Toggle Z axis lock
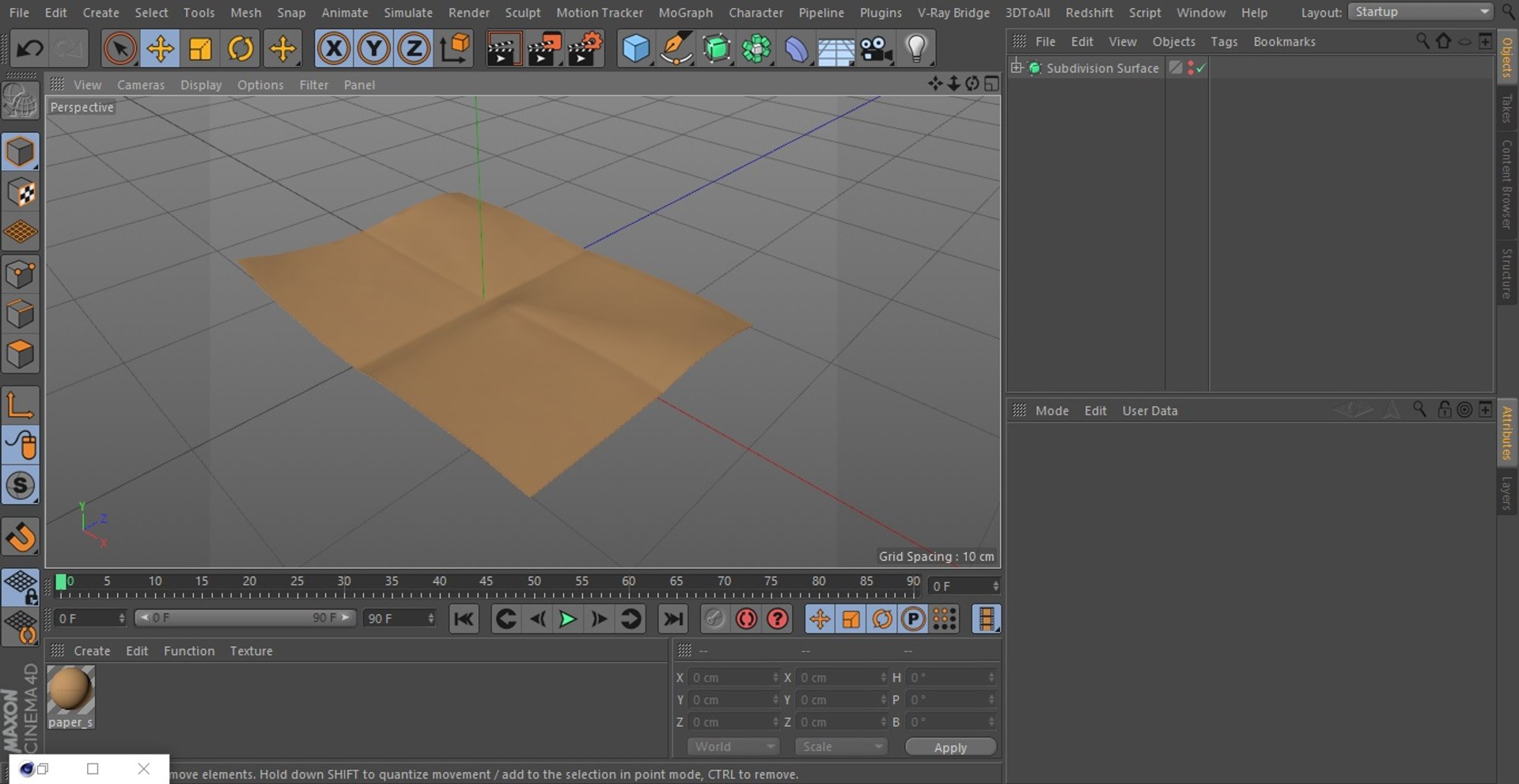The width and height of the screenshot is (1519, 784). point(414,49)
